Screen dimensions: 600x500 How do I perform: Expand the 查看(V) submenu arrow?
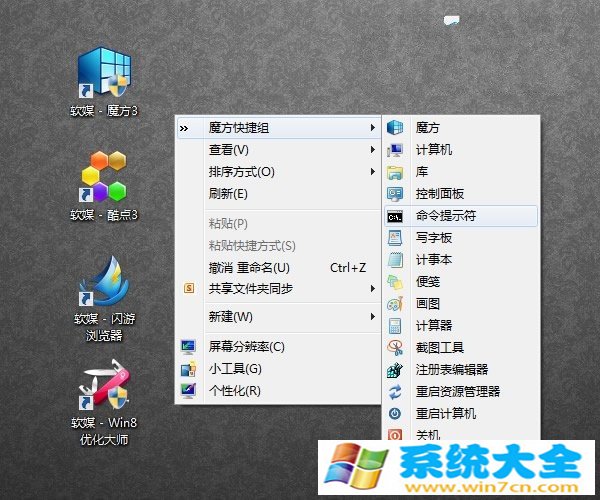(373, 150)
